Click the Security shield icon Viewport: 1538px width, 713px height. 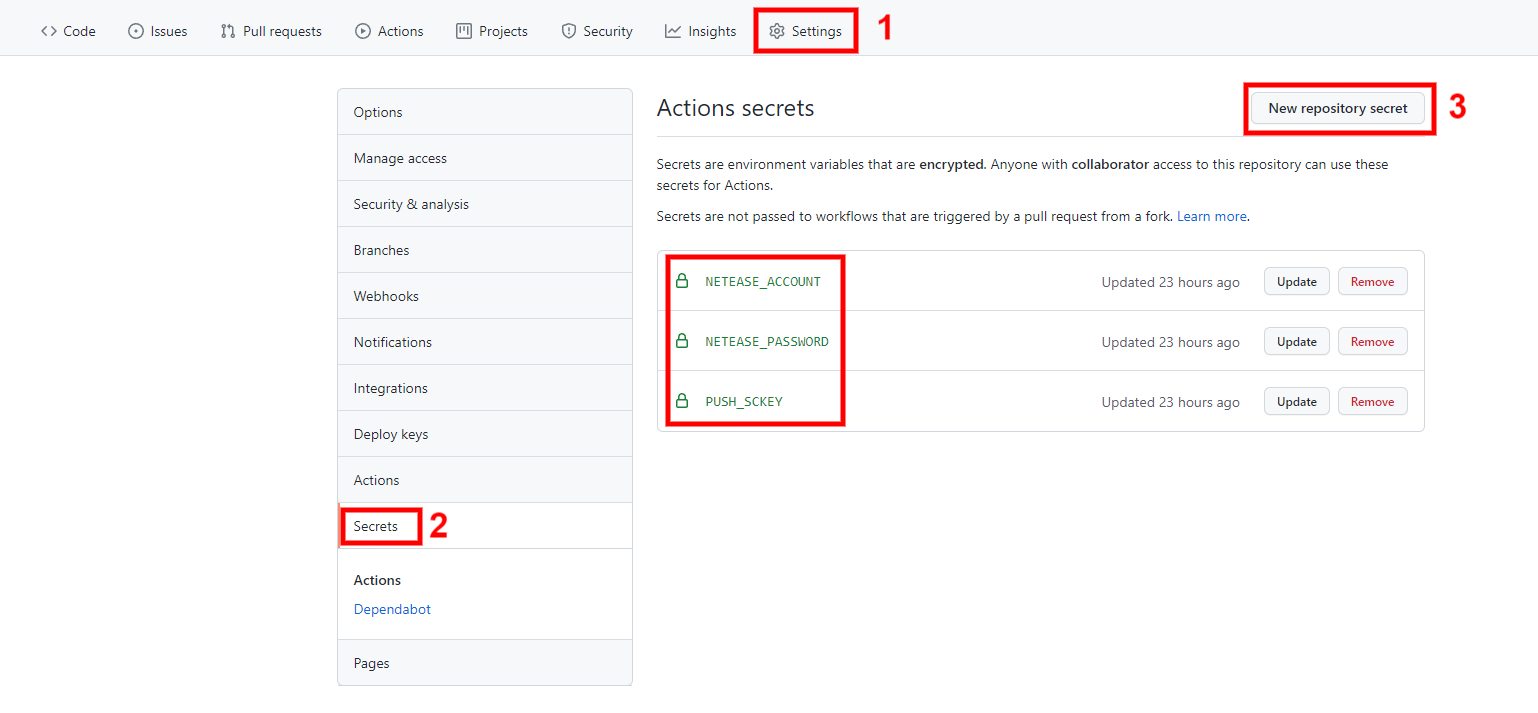coord(569,31)
